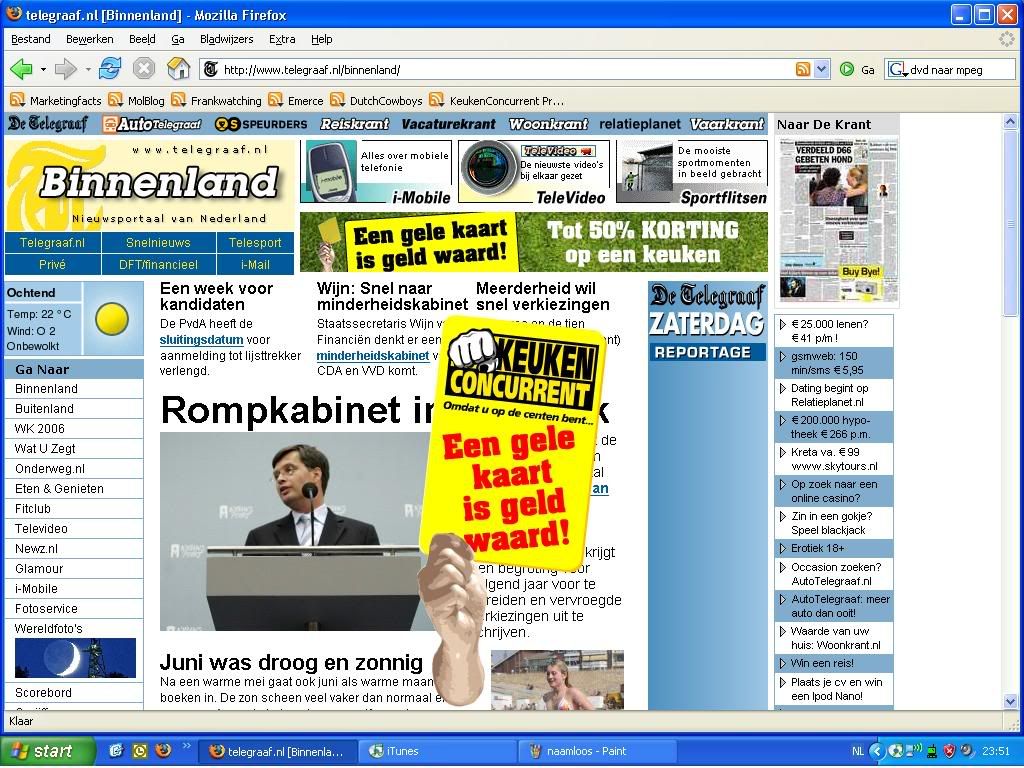Screen dimensions: 1024x768
Task: Click the Stop loading icon
Action: coord(144,69)
